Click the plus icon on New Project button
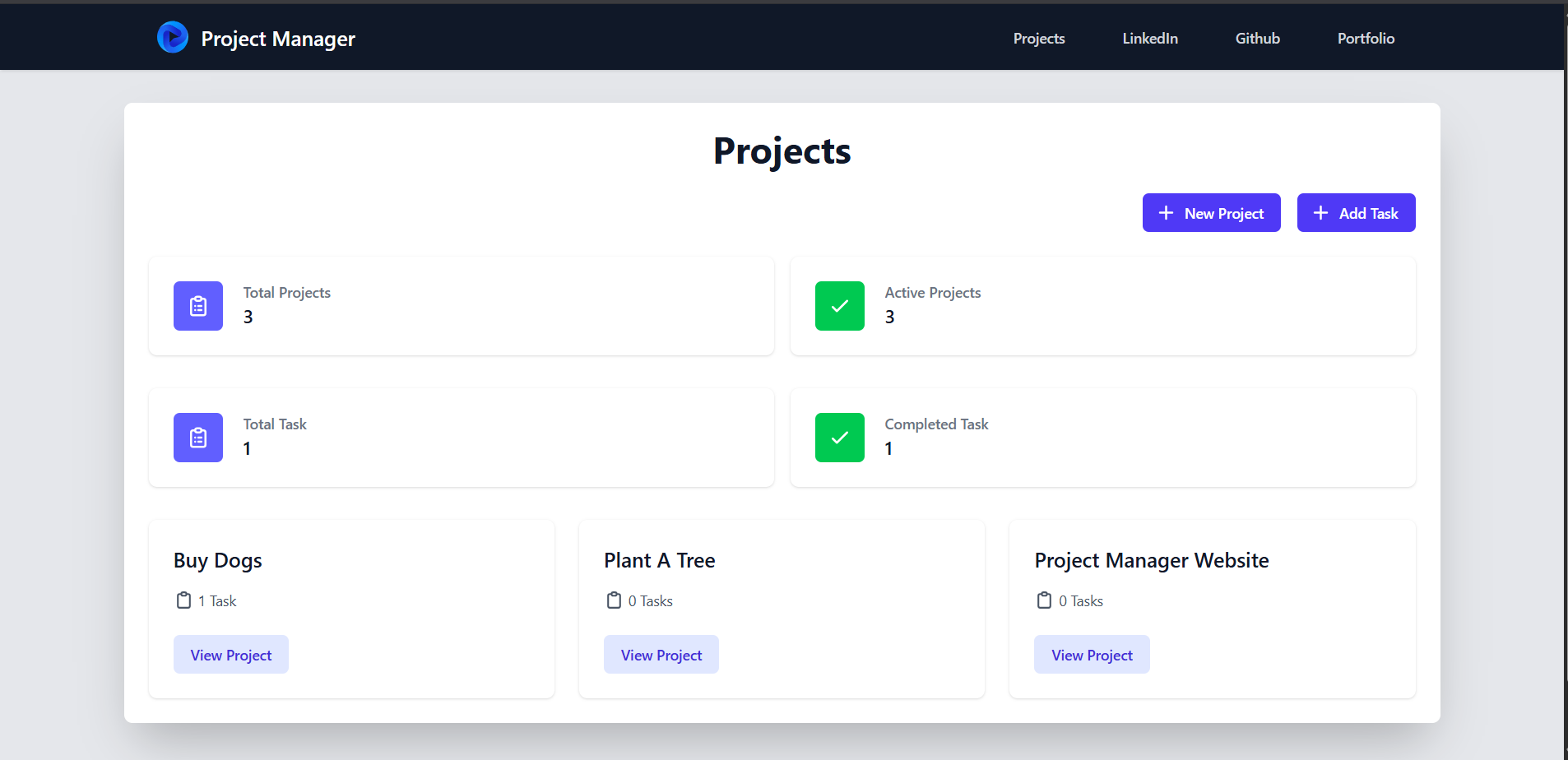This screenshot has height=760, width=1568. pyautogui.click(x=1166, y=212)
